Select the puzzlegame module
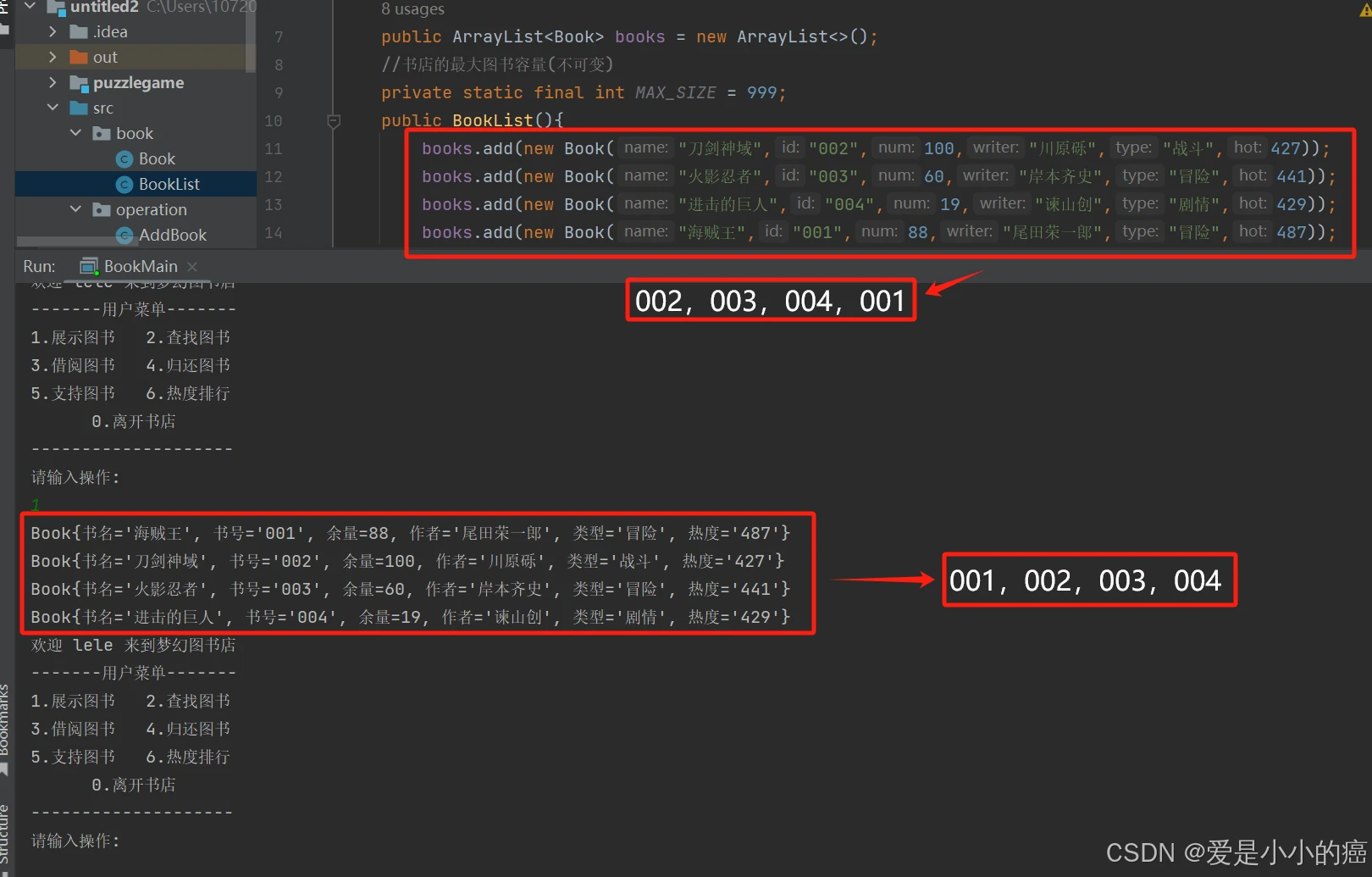The image size is (1372, 877). (x=138, y=82)
